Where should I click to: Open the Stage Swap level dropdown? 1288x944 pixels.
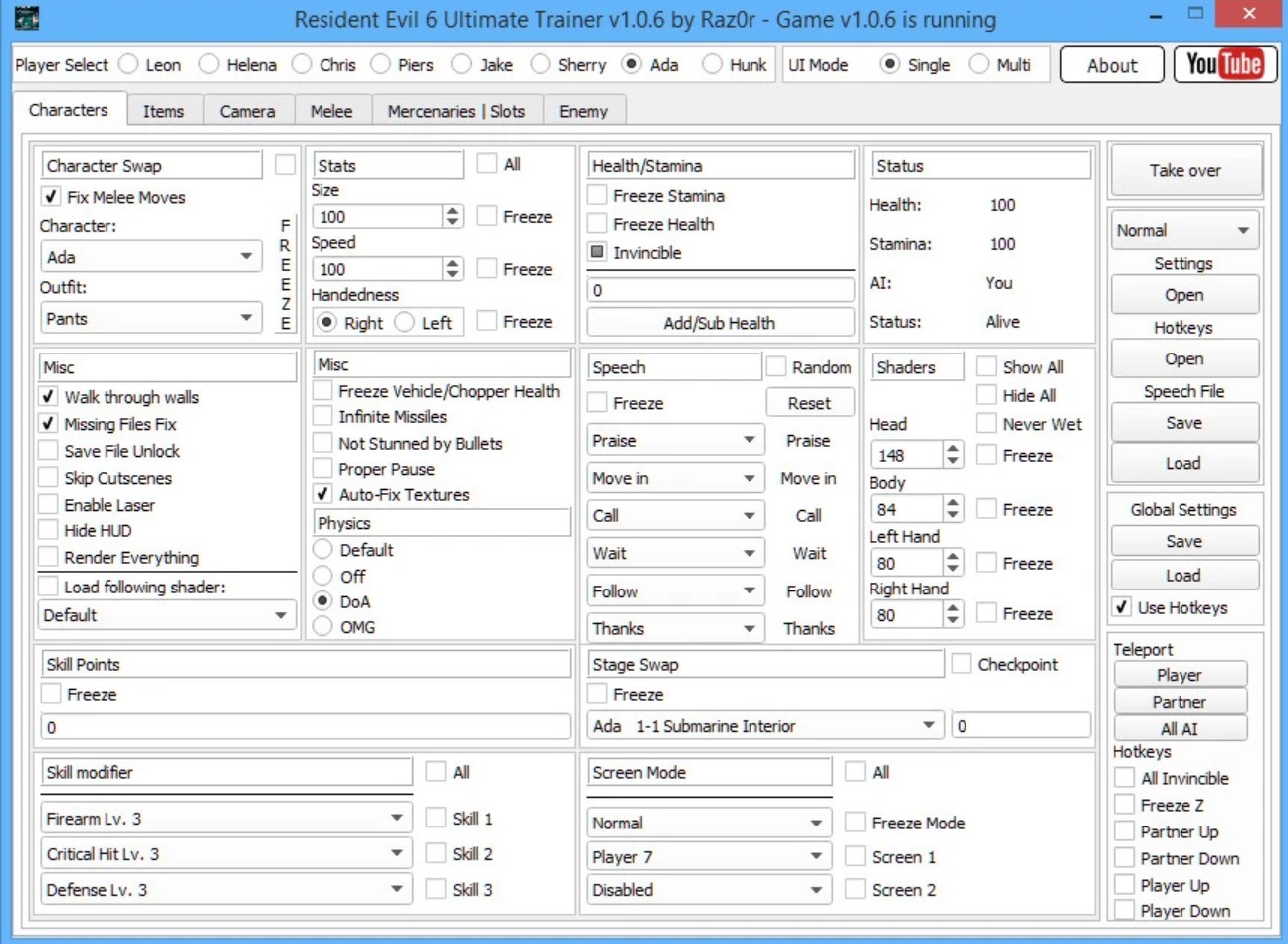coord(764,725)
